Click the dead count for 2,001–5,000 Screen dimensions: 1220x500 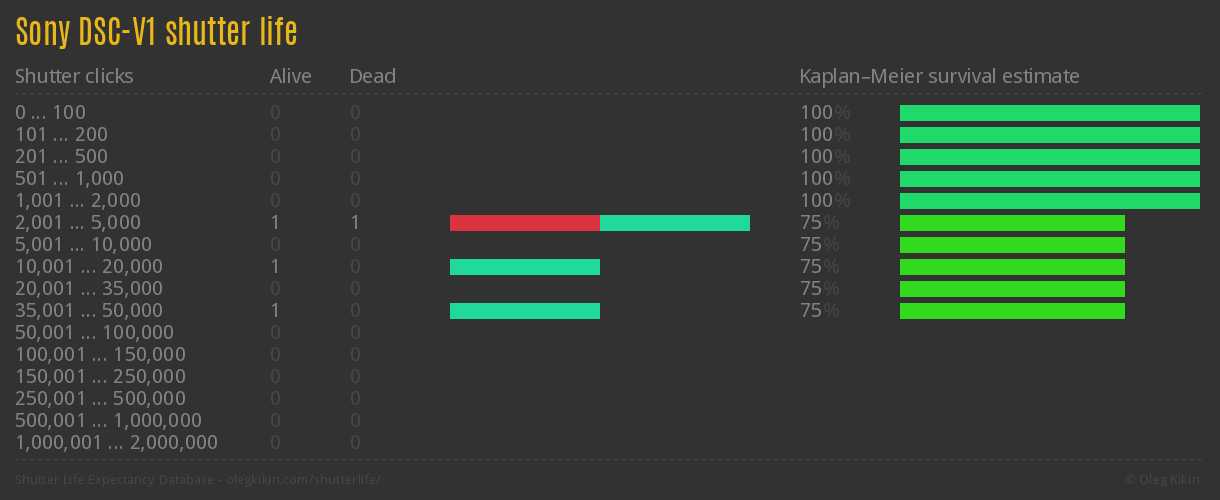355,223
